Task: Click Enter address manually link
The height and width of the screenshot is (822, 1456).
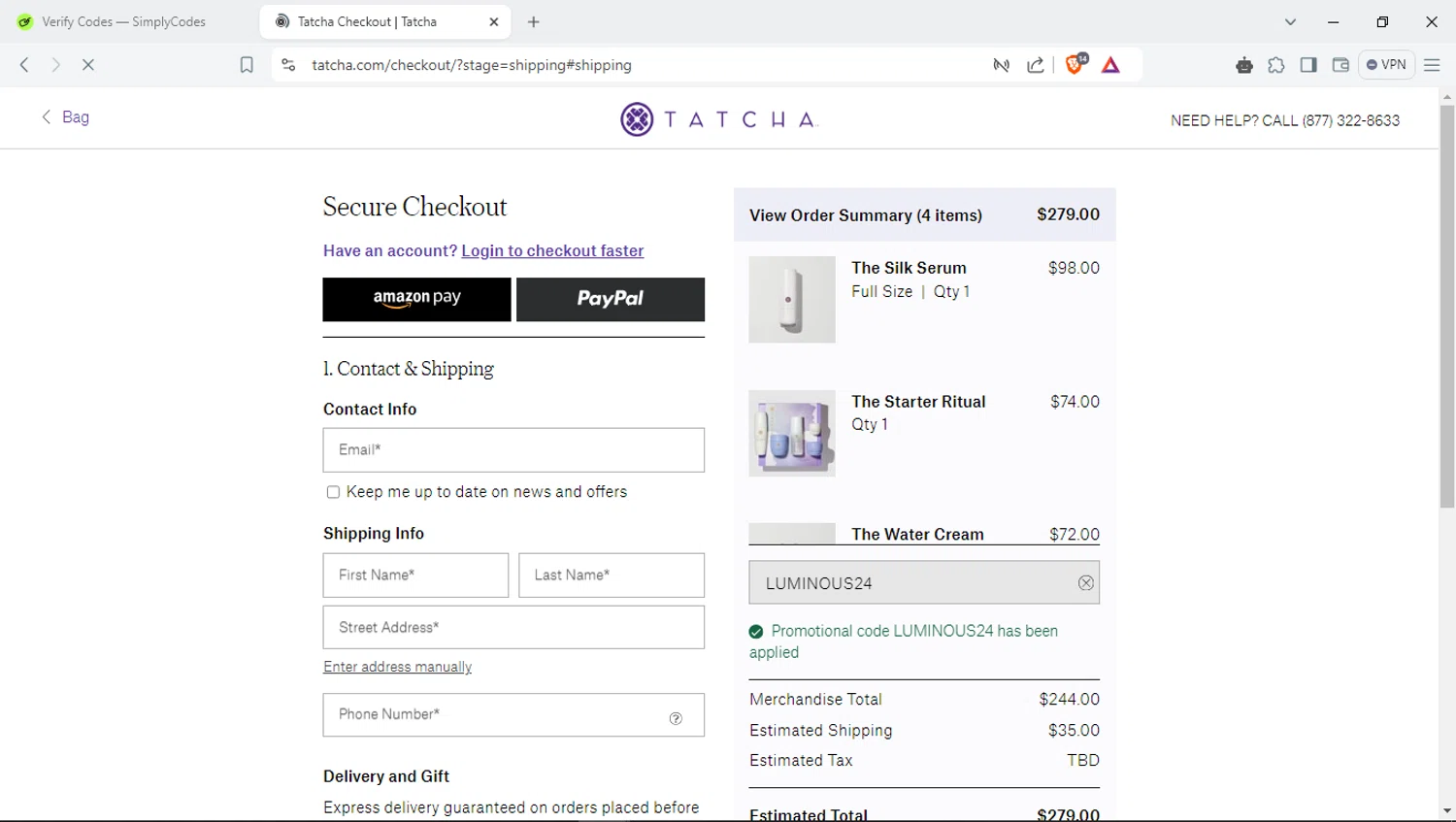Action: click(x=398, y=667)
